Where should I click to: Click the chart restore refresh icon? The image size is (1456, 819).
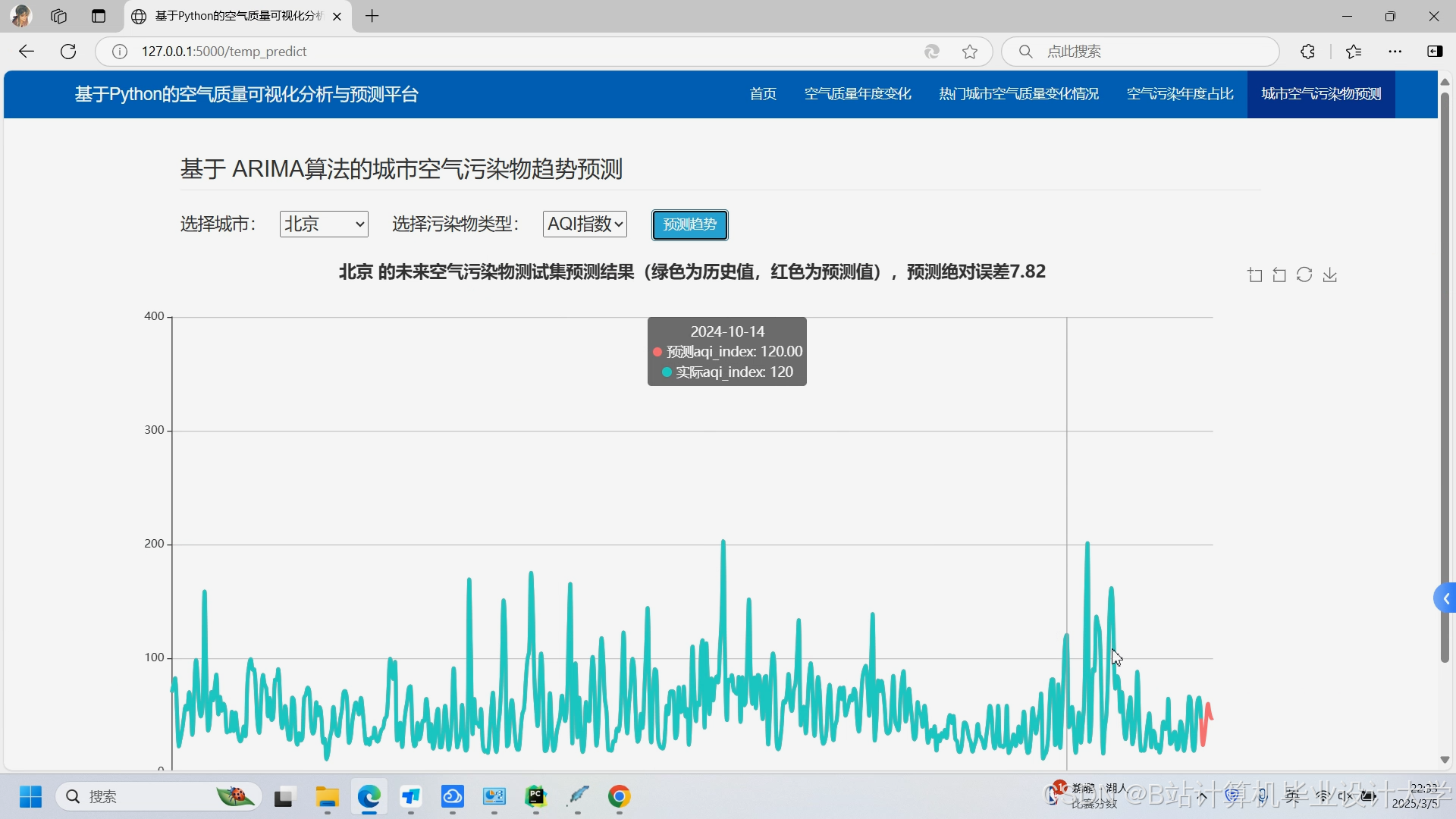coord(1304,275)
